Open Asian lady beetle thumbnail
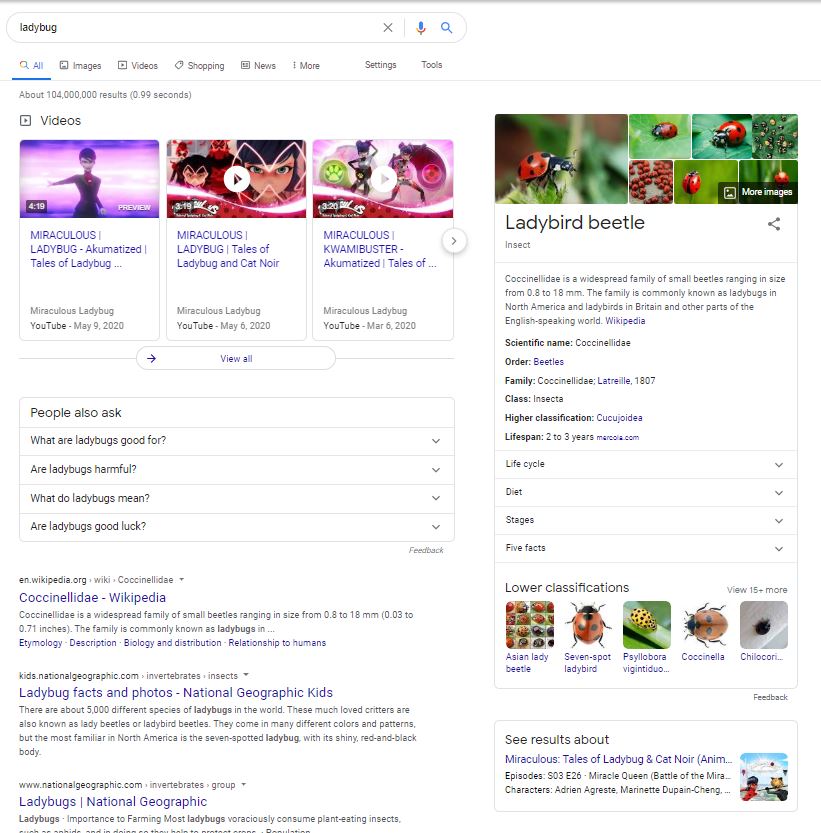Image resolution: width=821 pixels, height=833 pixels. 529,625
